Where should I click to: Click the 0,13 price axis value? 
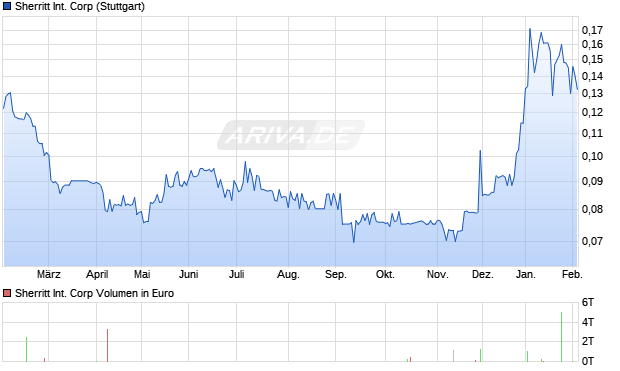[592, 93]
